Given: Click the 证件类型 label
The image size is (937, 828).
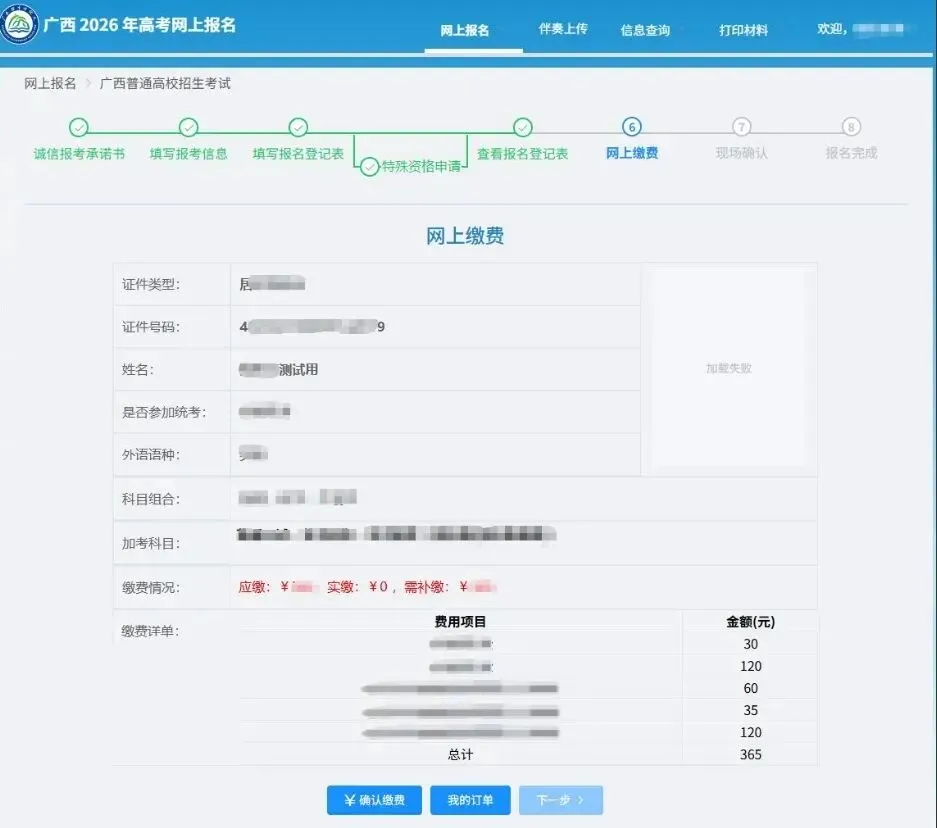Looking at the screenshot, I should [151, 284].
